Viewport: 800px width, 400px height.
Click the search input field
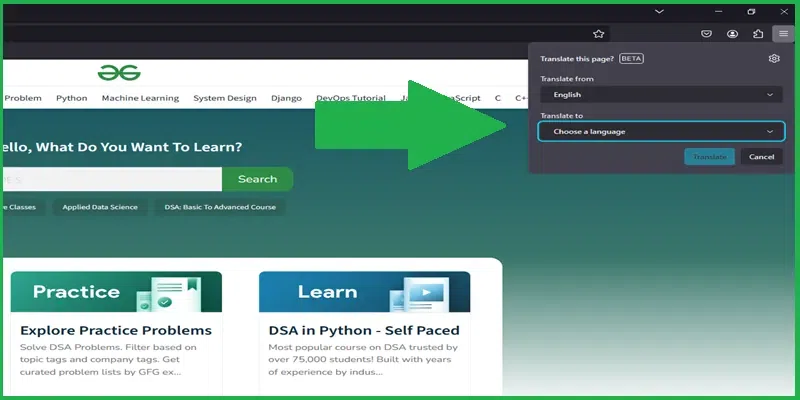pyautogui.click(x=112, y=179)
